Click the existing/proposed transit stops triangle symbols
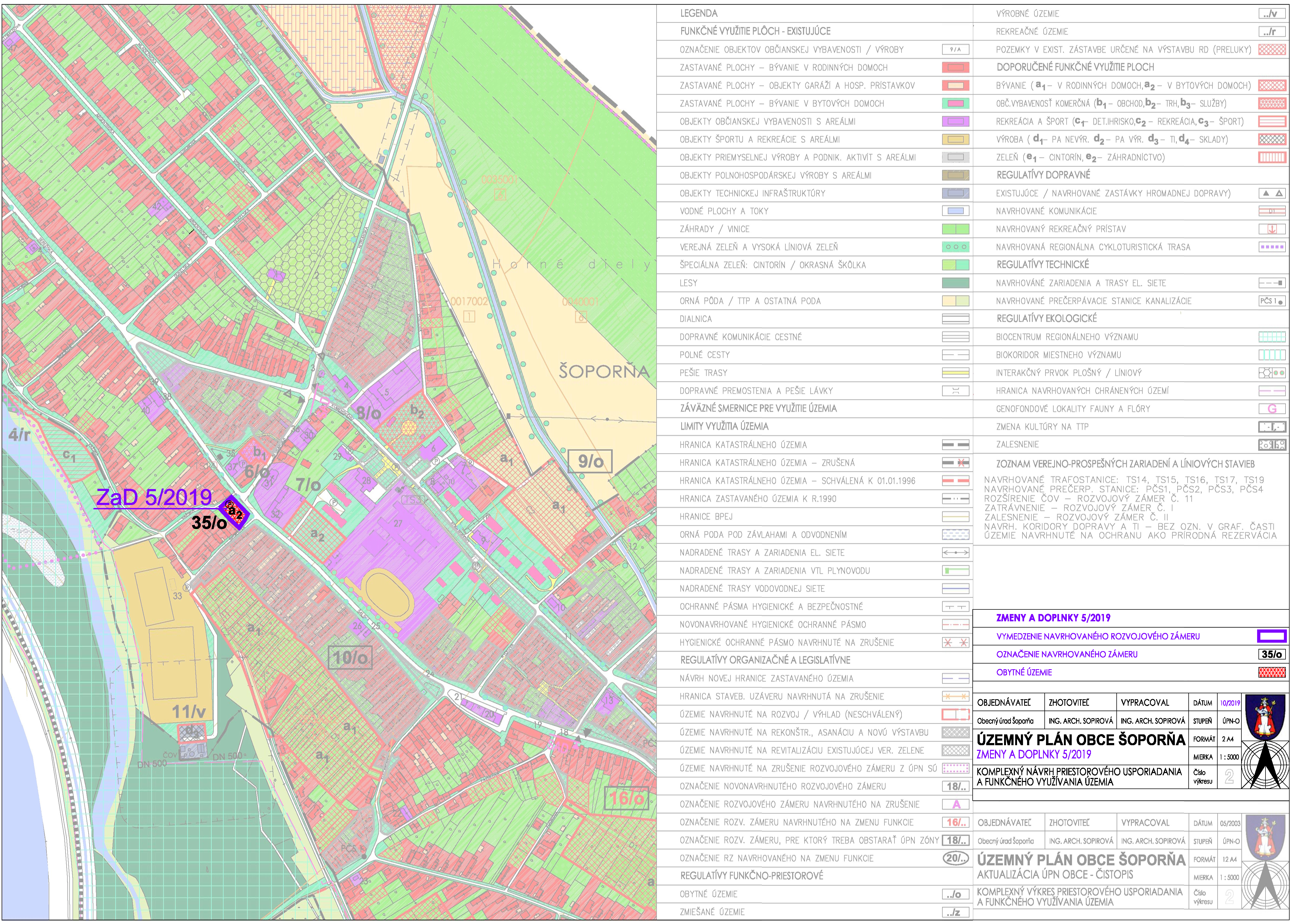Image resolution: width=1295 pixels, height=924 pixels. (x=1272, y=193)
